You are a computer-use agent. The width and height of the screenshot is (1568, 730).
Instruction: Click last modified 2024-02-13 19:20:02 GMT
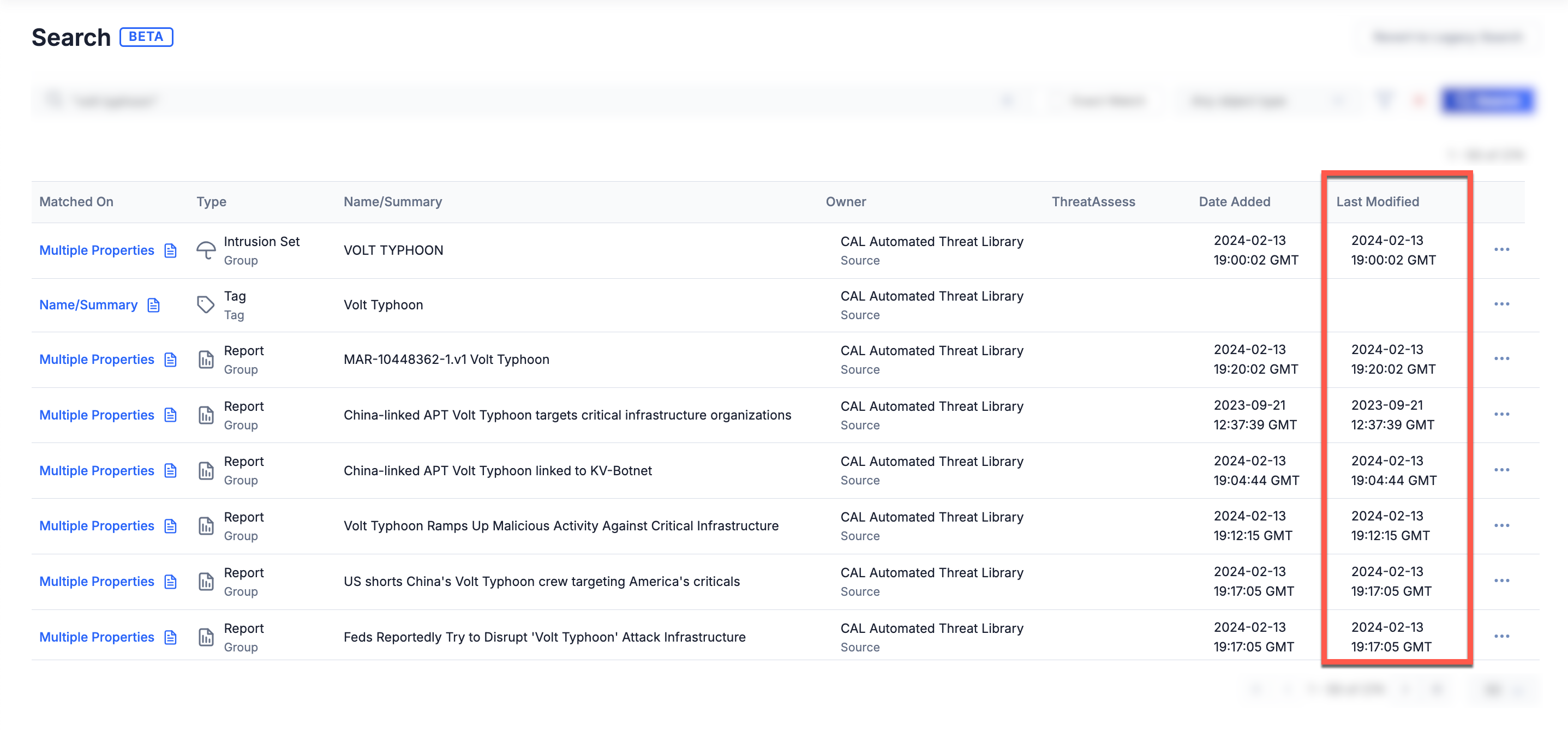pos(1393,359)
